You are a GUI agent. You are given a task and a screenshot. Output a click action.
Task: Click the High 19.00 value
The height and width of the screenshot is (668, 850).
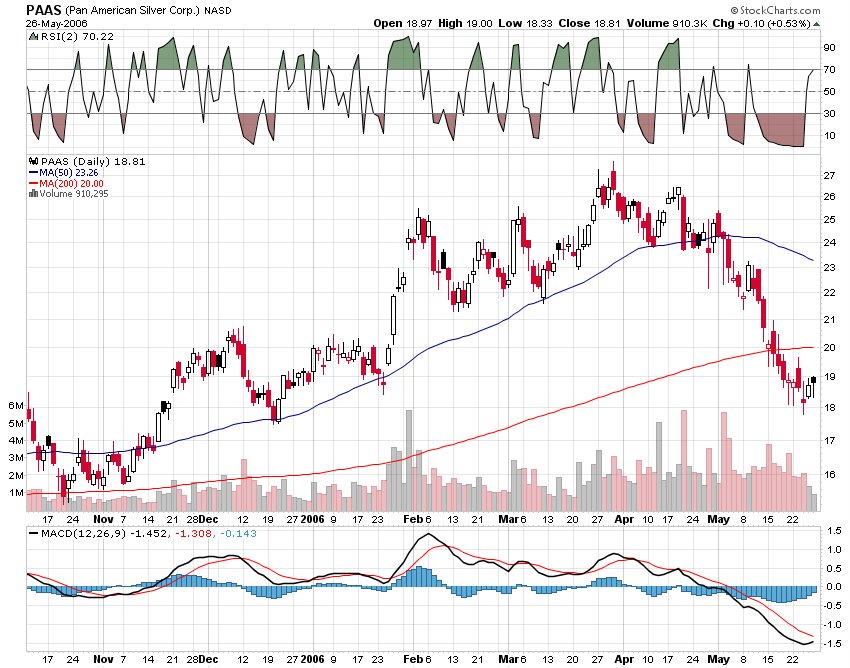pos(466,23)
